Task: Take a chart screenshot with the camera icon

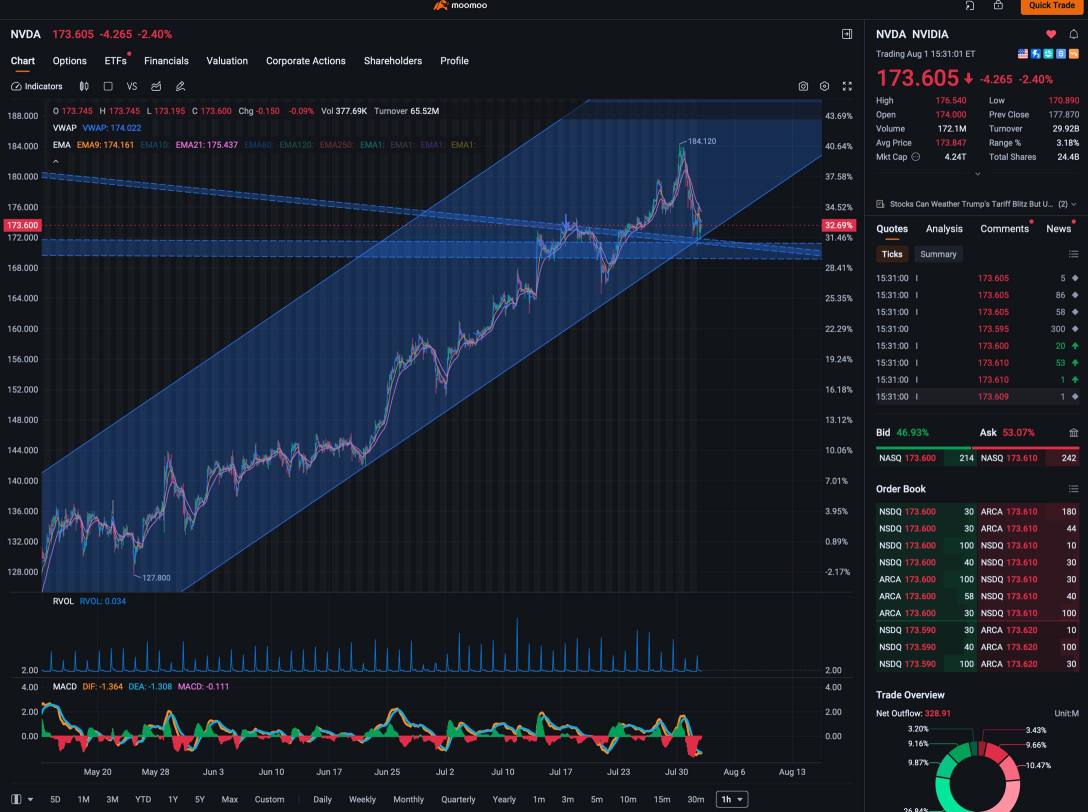Action: tap(803, 86)
